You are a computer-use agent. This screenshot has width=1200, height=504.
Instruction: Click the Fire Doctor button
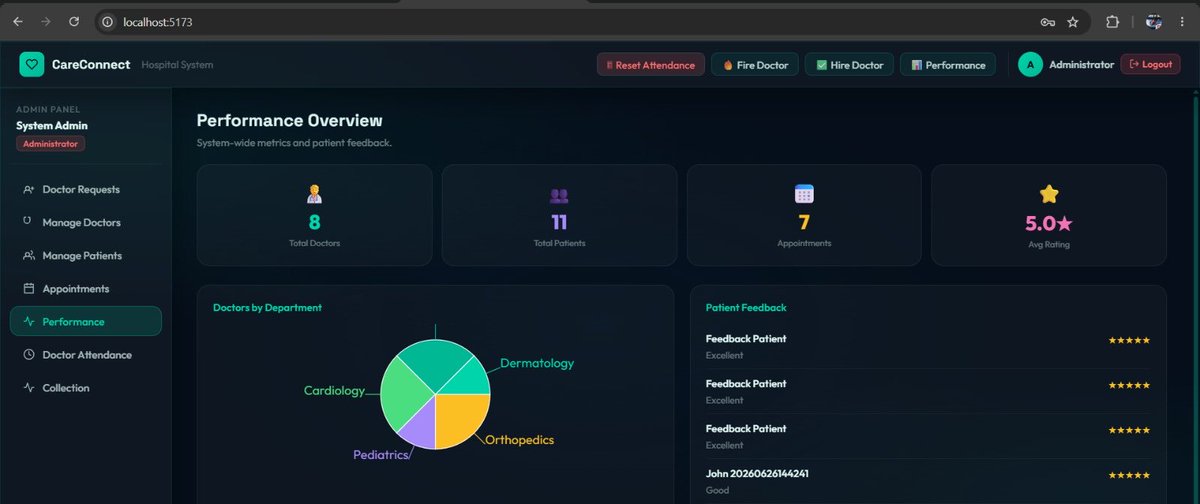point(754,65)
